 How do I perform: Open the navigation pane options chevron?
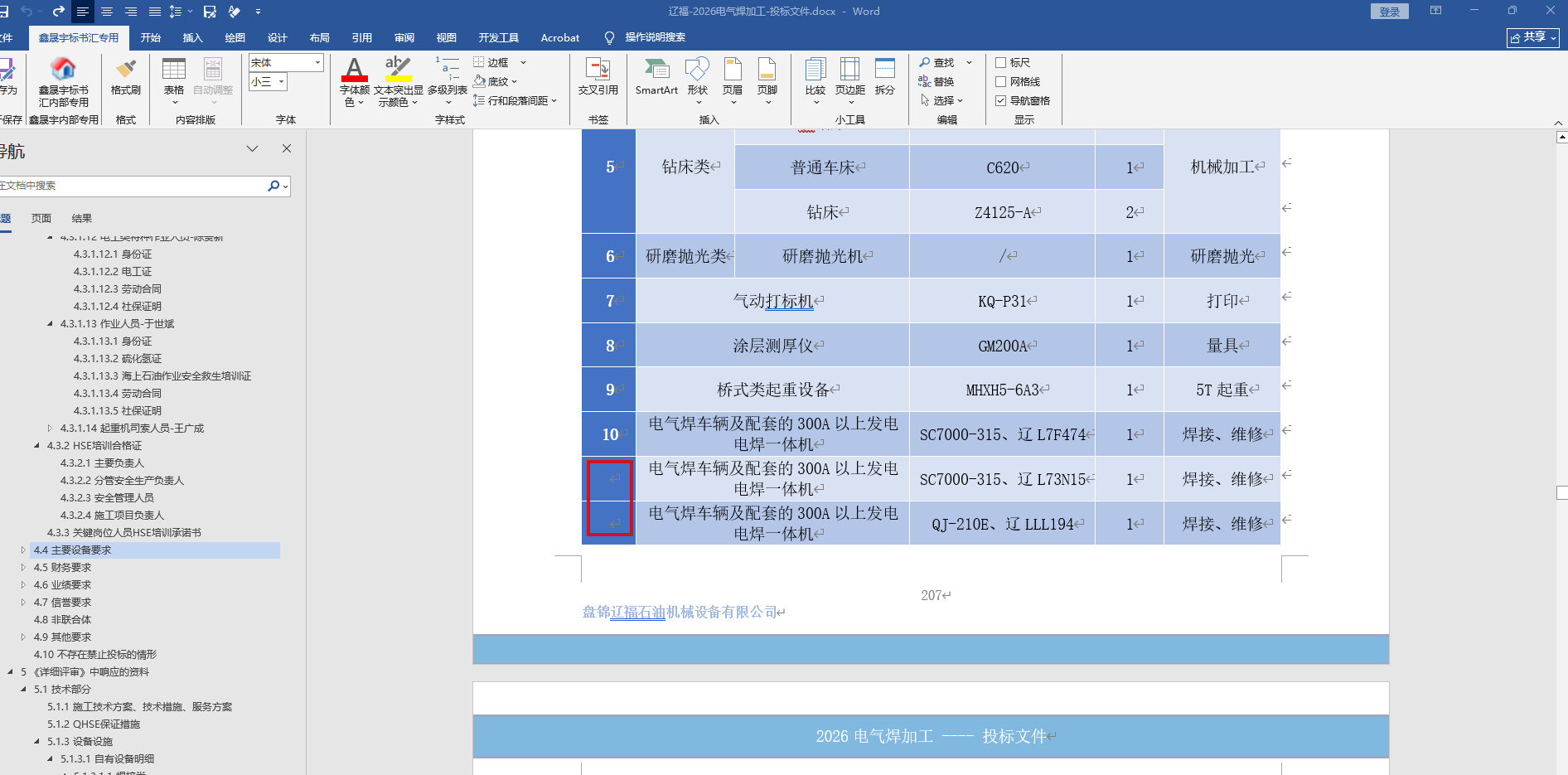click(x=253, y=148)
